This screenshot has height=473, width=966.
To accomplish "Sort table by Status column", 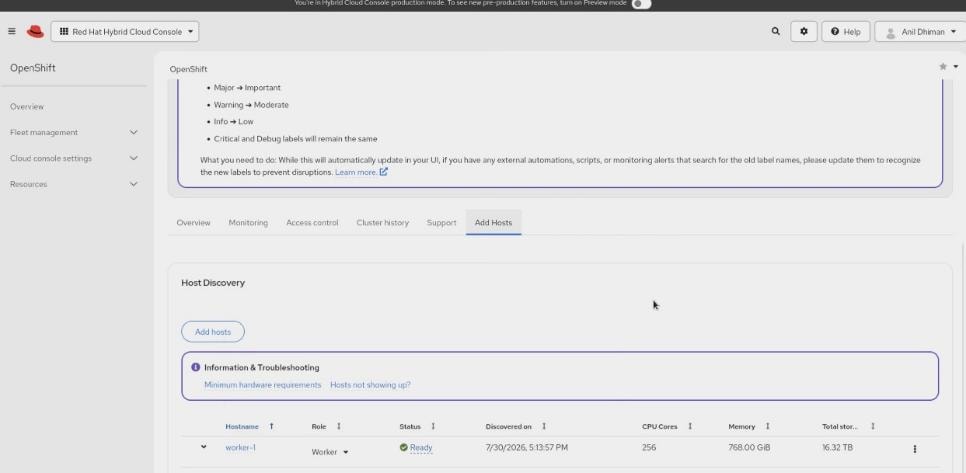I will (x=417, y=426).
